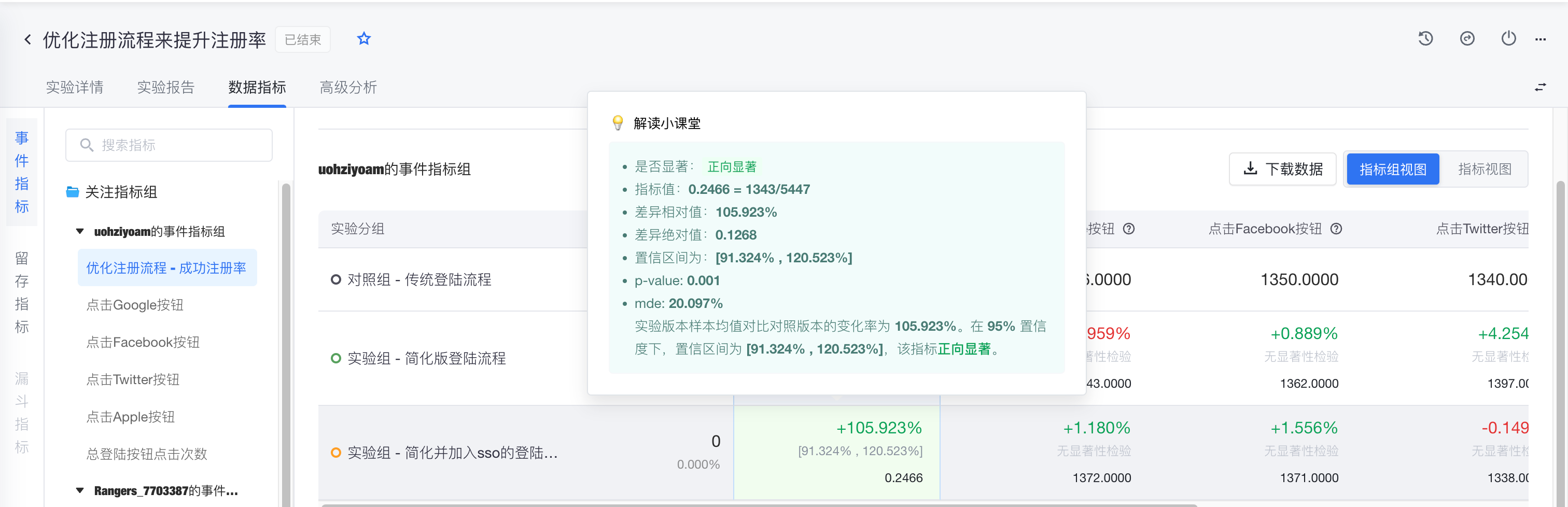Click the 0.000% value in sso row

[x=698, y=464]
